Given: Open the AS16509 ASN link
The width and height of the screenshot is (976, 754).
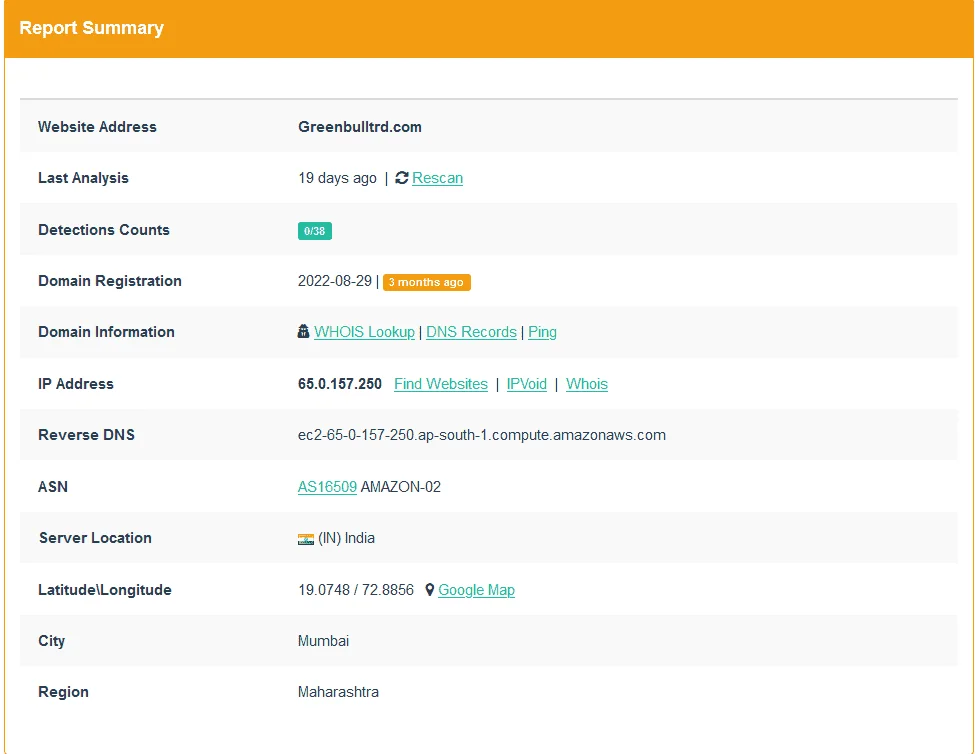Looking at the screenshot, I should (327, 487).
